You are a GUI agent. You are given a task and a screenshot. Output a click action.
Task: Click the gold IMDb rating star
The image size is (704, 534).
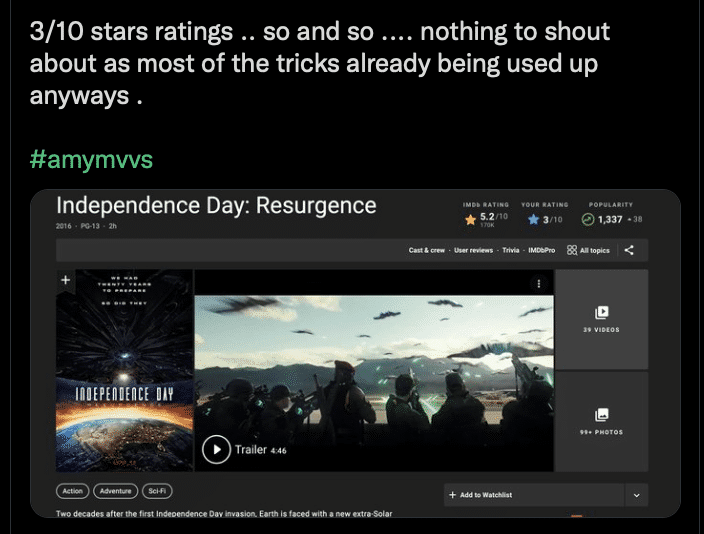click(470, 220)
